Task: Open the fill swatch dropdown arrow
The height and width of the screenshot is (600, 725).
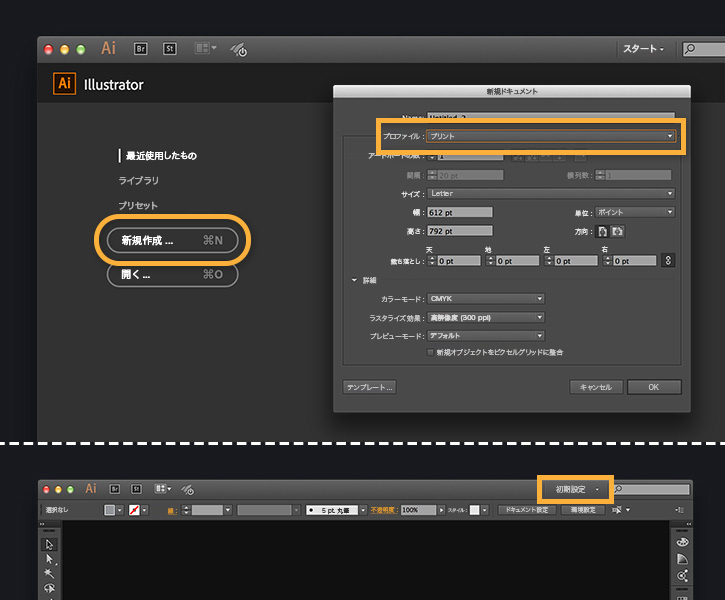Action: pos(120,510)
